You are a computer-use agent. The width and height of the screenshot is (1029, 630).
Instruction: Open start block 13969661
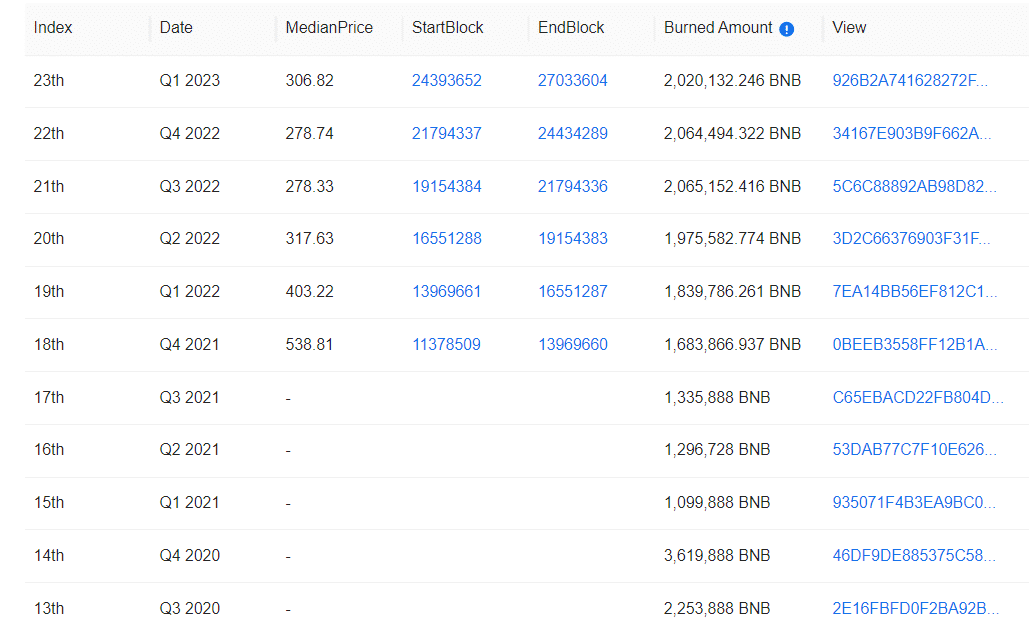[446, 291]
